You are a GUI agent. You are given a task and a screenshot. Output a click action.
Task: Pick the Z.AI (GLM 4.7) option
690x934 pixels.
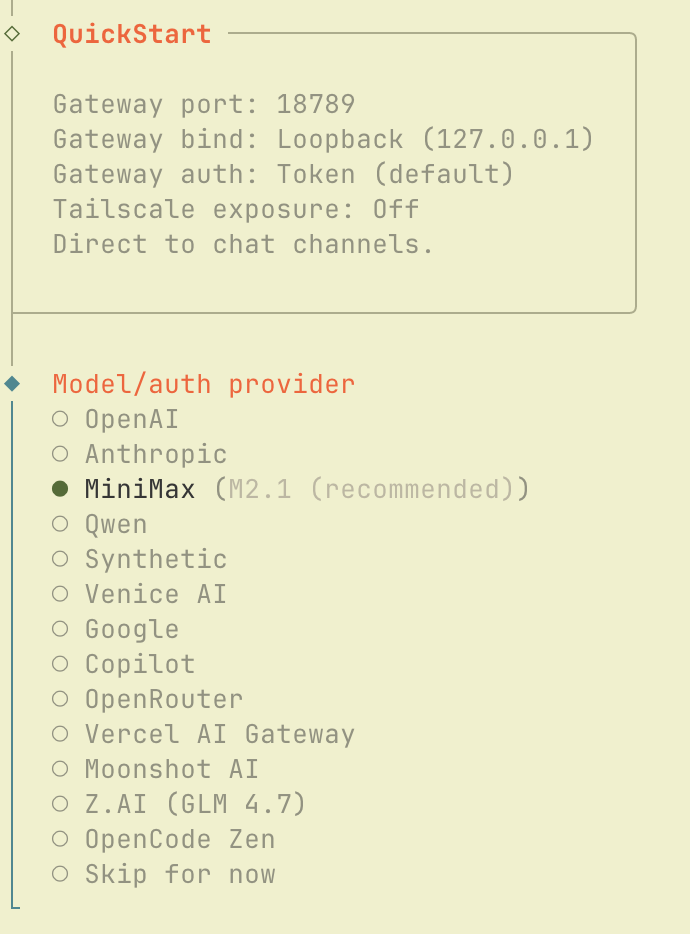tap(60, 804)
